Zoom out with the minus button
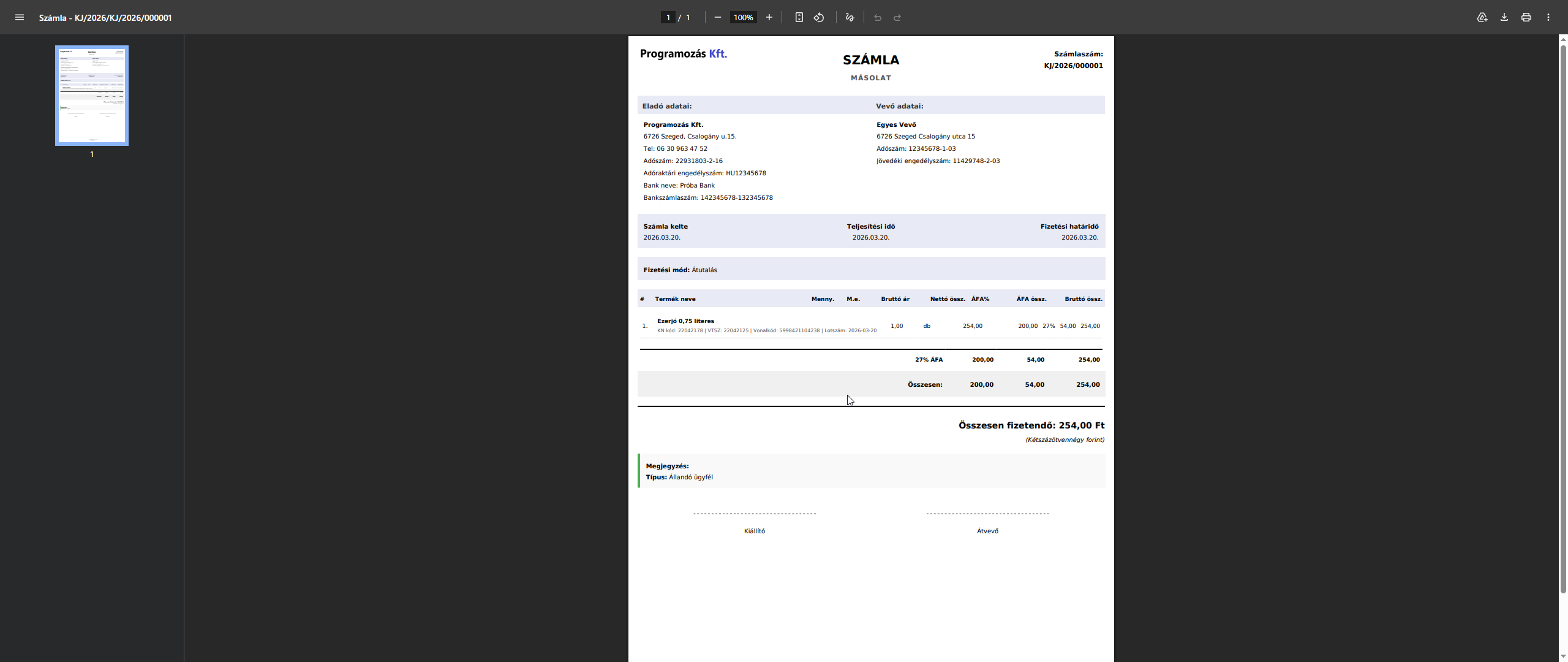 (718, 17)
